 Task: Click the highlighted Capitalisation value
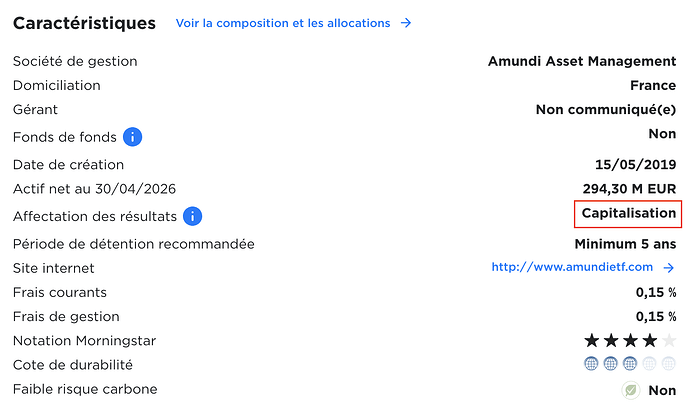click(x=628, y=213)
